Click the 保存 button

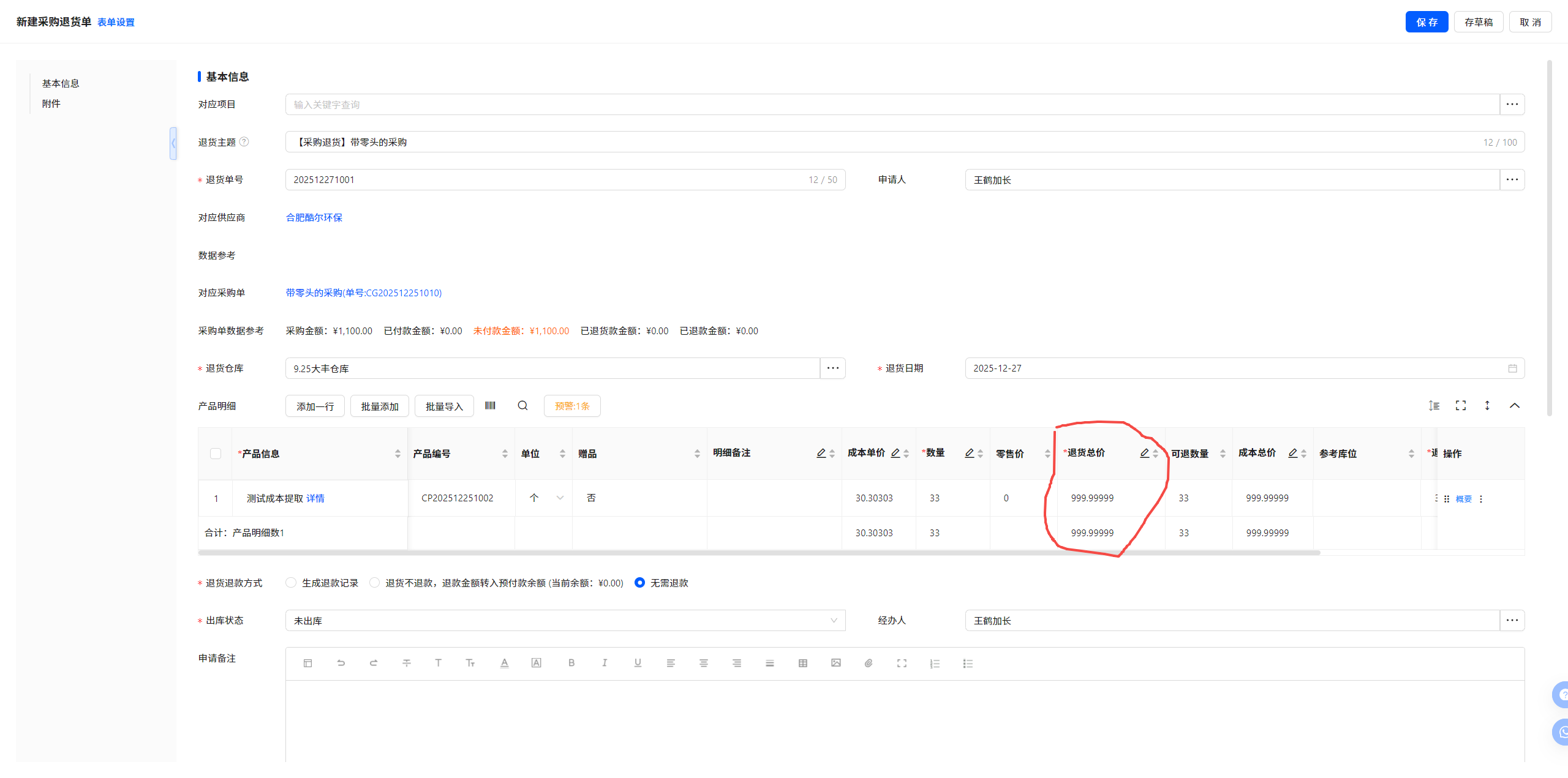(x=1427, y=22)
